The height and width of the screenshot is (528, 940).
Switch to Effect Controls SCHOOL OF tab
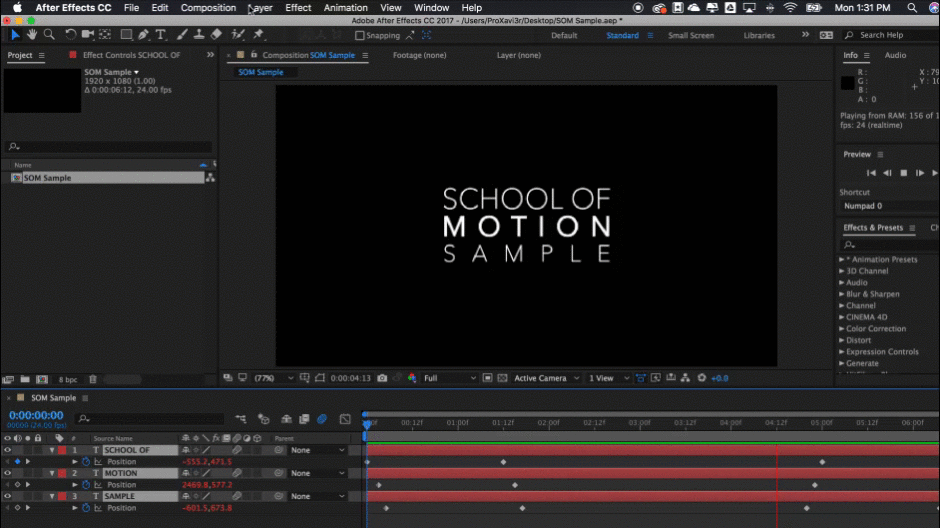point(131,55)
